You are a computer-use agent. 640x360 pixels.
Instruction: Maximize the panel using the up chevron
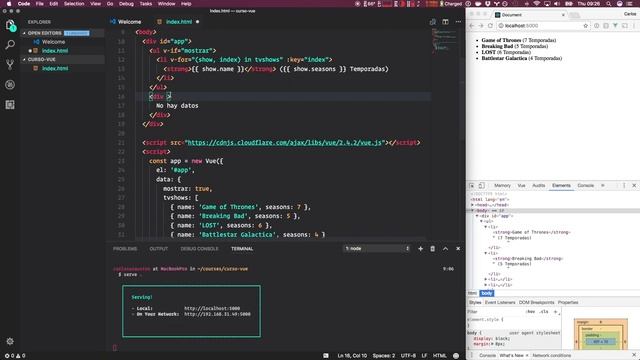pos(445,249)
